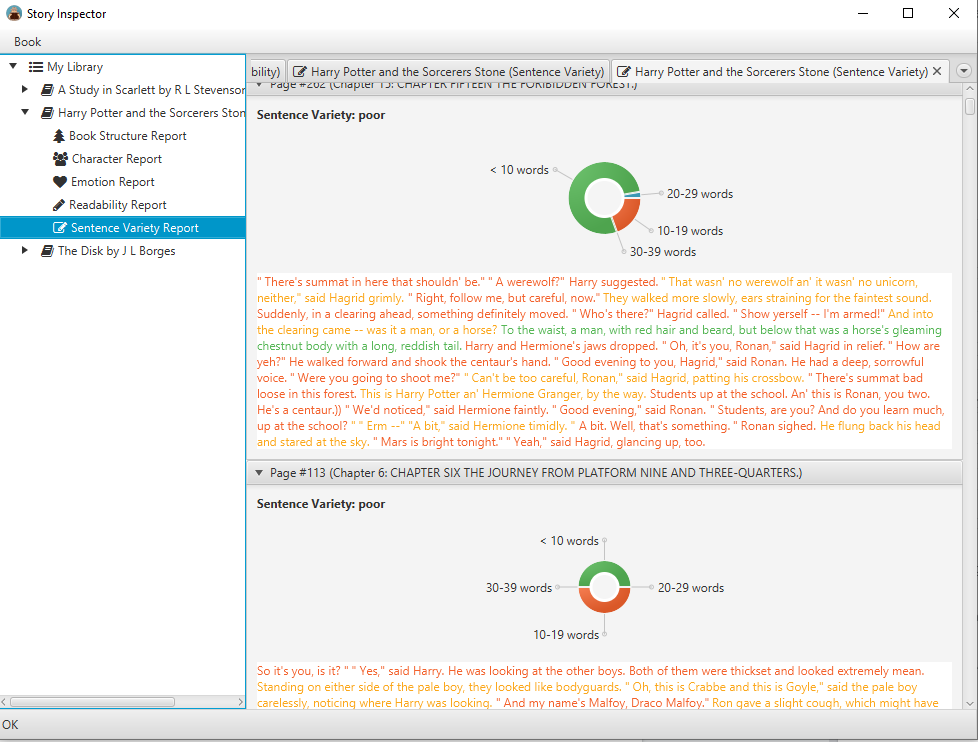978x742 pixels.
Task: Click the edit icon on the first Sentence Variety tab
Action: click(300, 72)
